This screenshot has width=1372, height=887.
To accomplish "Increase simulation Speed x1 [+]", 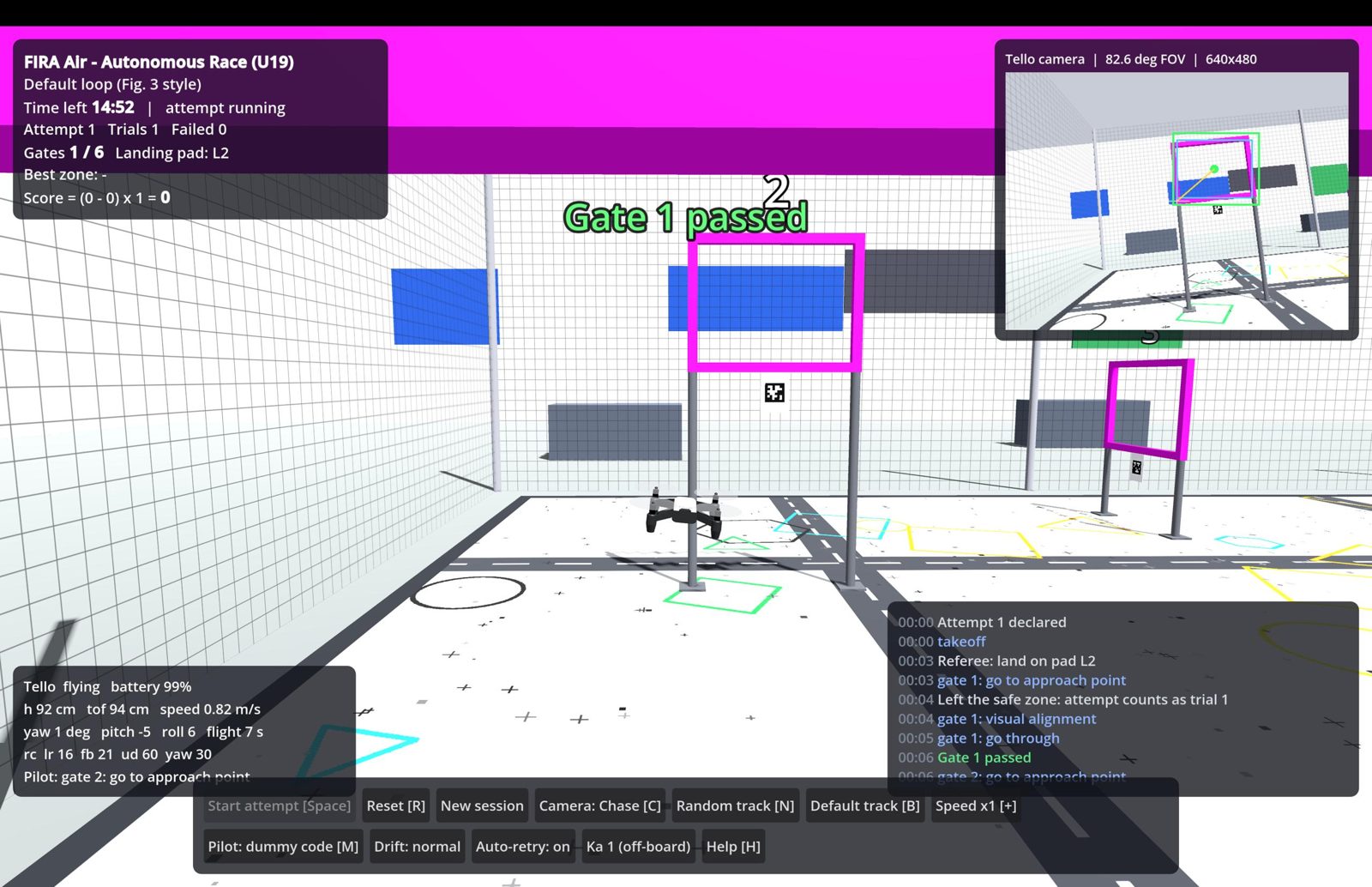I will point(976,806).
